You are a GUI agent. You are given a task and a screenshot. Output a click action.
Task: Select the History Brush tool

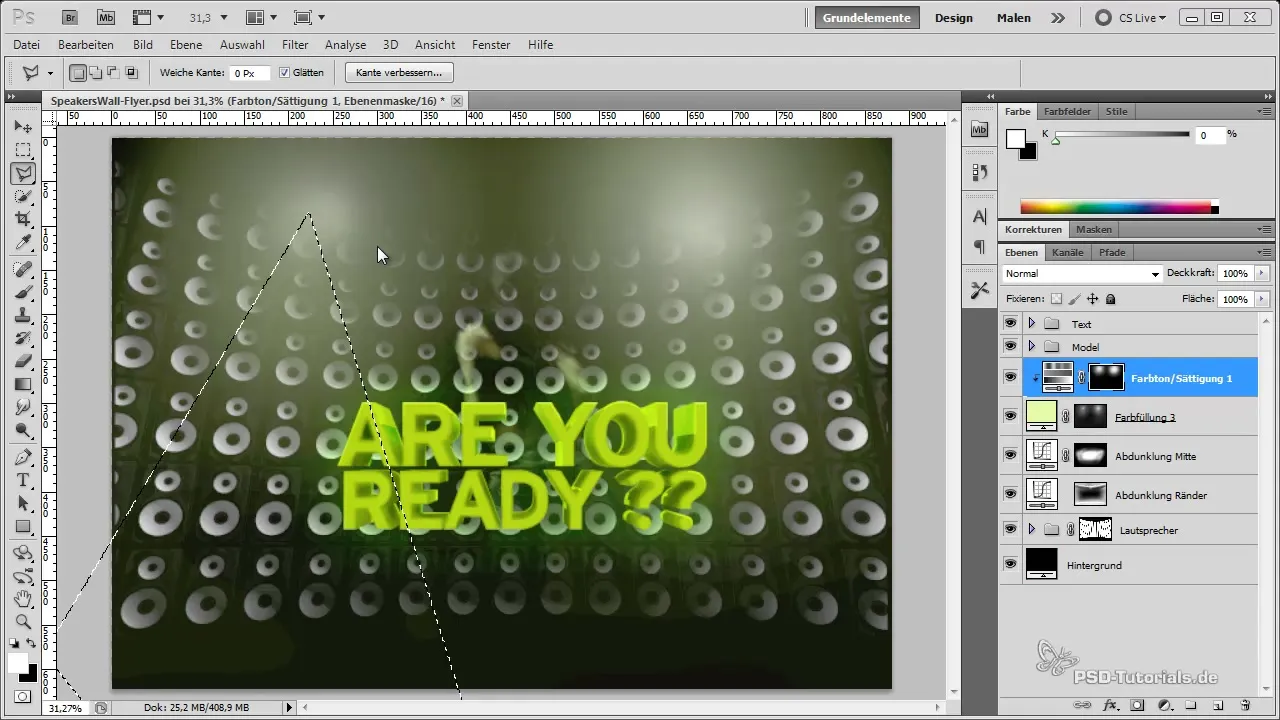(x=23, y=338)
